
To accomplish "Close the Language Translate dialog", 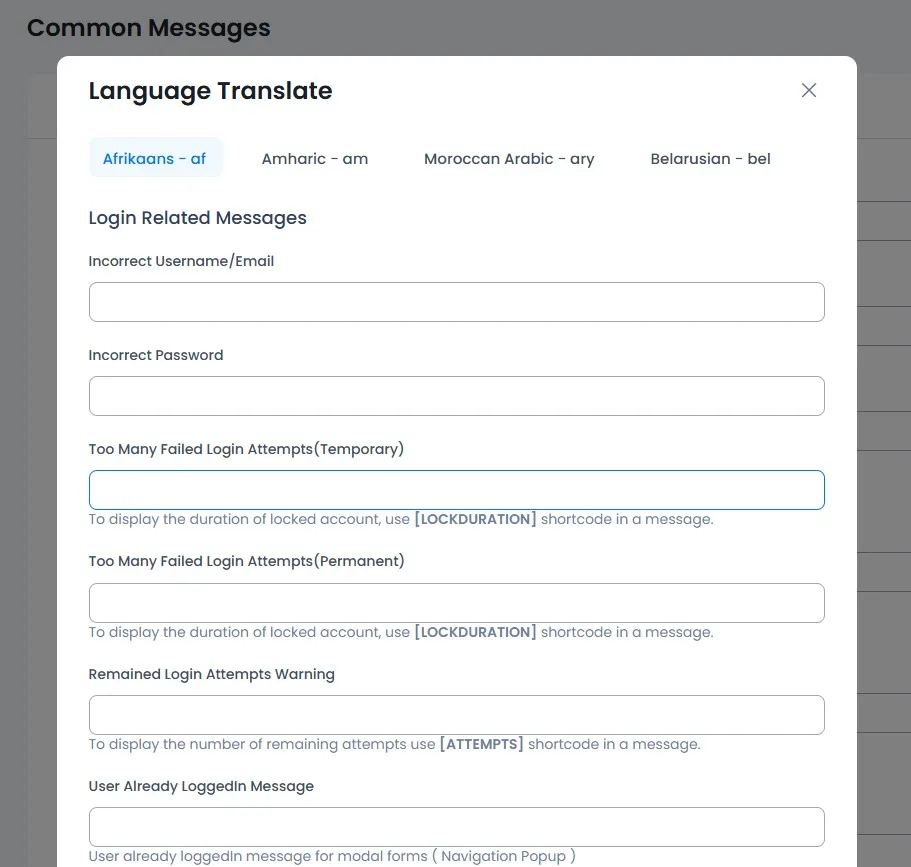I will (808, 90).
